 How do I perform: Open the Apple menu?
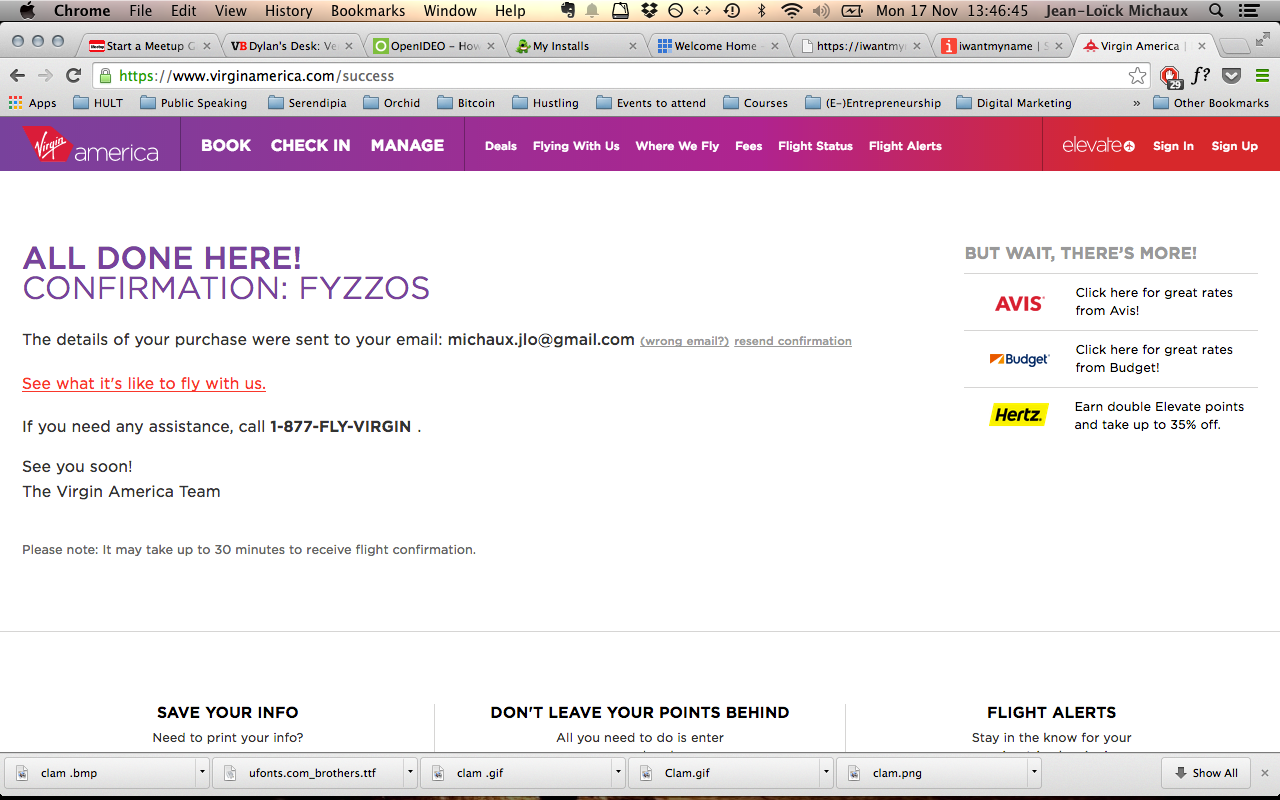pos(27,11)
